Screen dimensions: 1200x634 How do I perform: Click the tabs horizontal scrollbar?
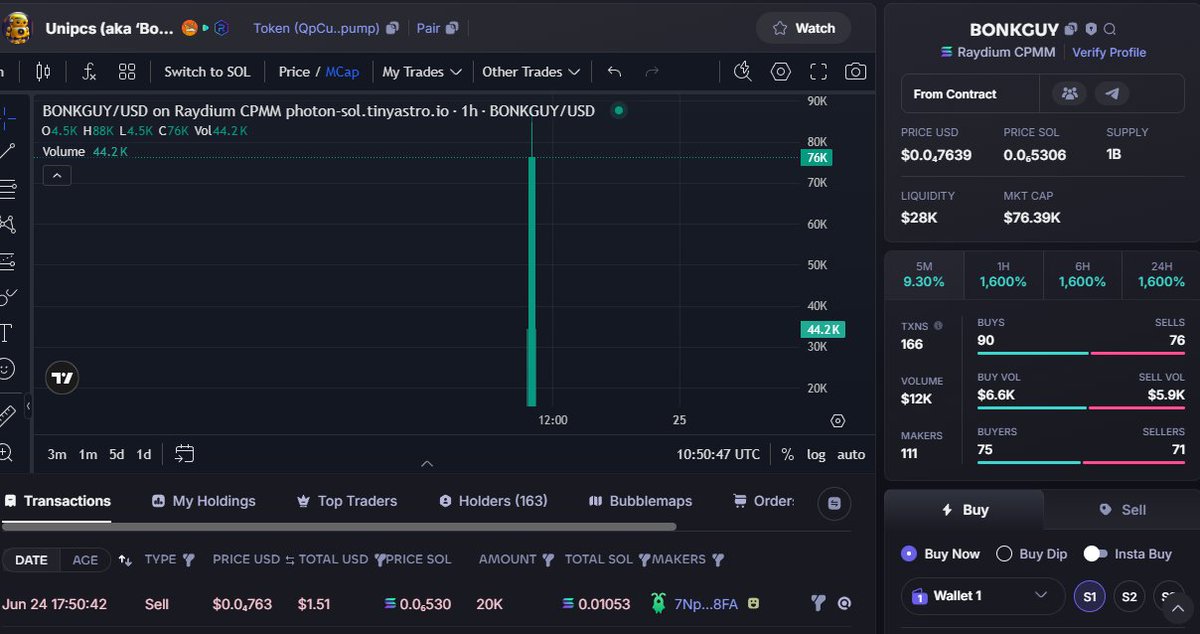339,526
